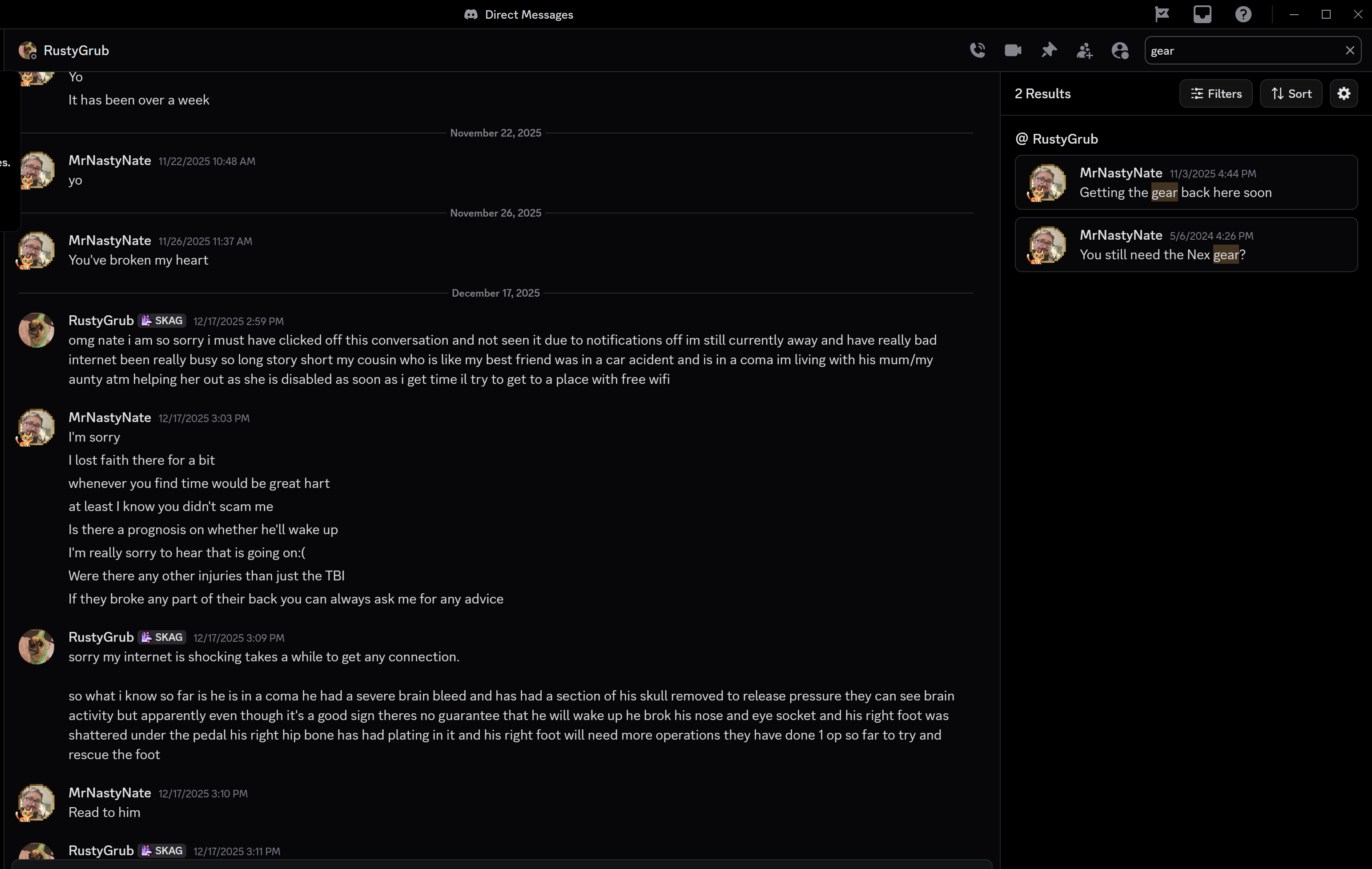Viewport: 1372px width, 869px height.
Task: Start a voice call with RustyGrub
Action: point(978,50)
